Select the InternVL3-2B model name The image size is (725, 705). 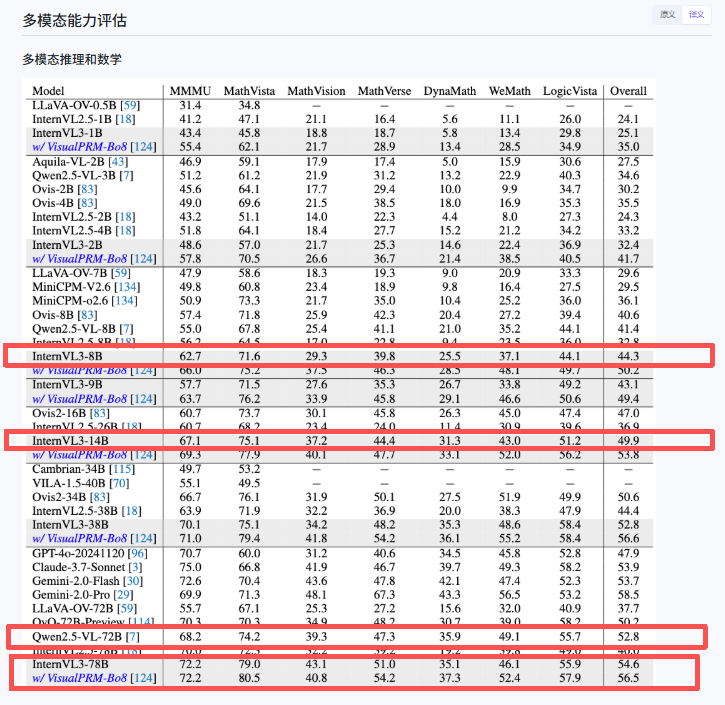tap(67, 245)
